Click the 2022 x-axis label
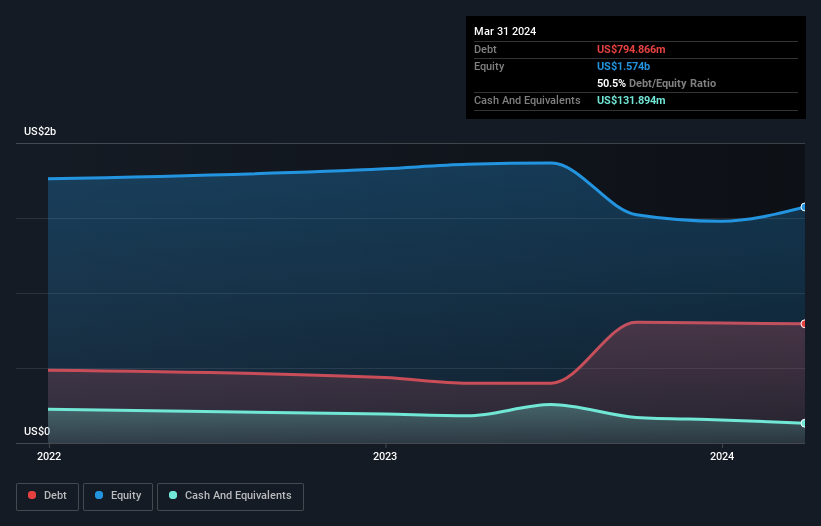The width and height of the screenshot is (821, 526). point(49,456)
